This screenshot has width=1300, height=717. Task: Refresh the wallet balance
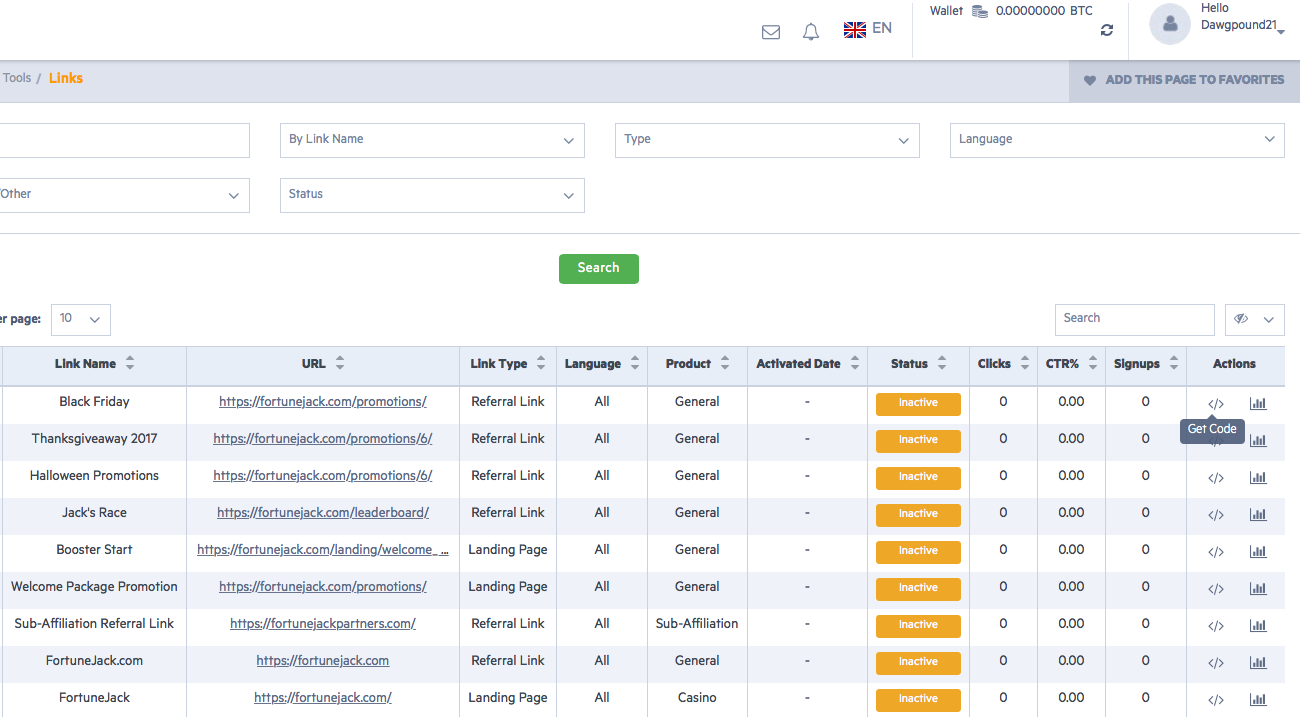pos(1107,30)
